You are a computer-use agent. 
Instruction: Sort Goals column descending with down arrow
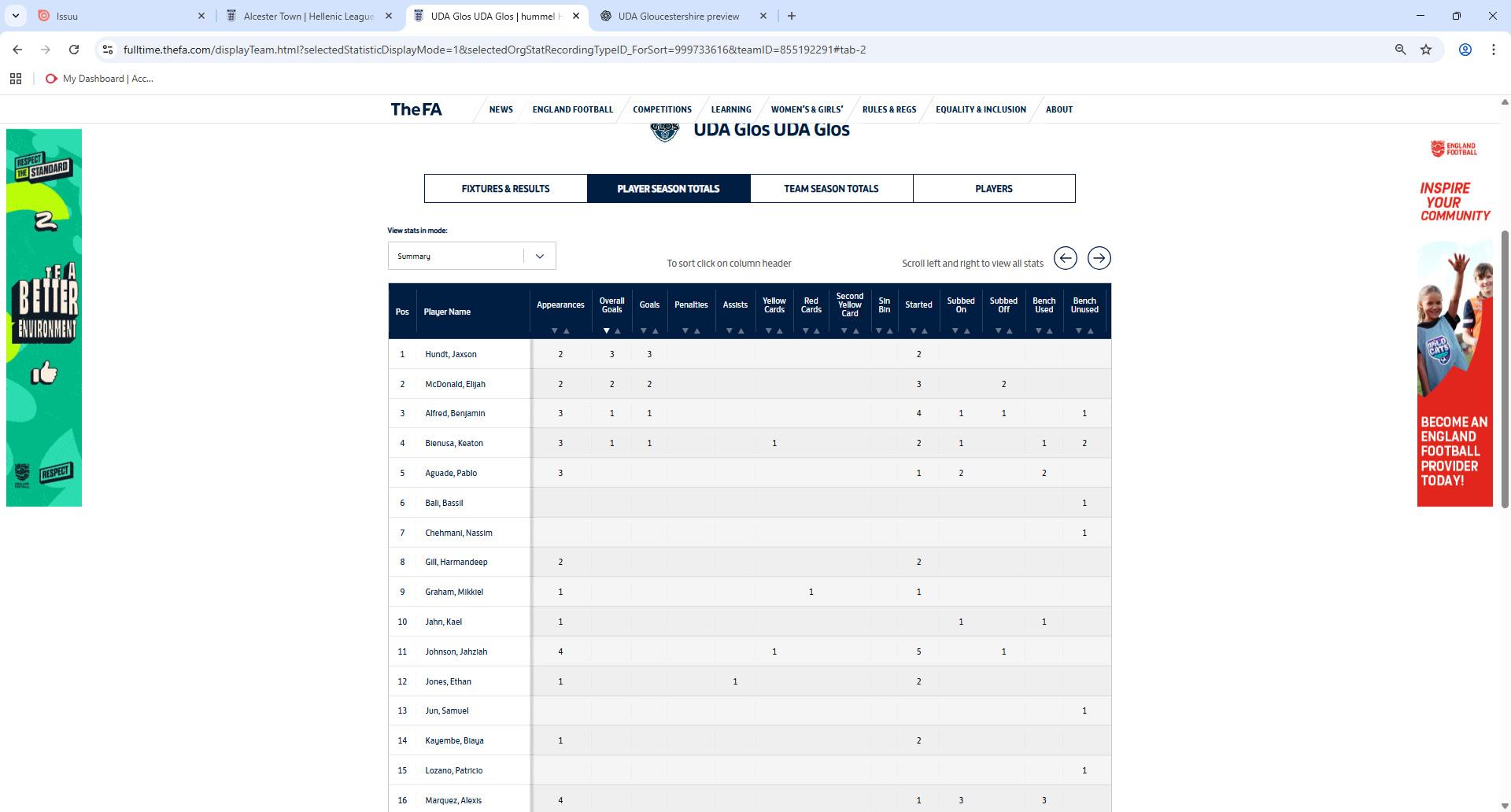644,331
